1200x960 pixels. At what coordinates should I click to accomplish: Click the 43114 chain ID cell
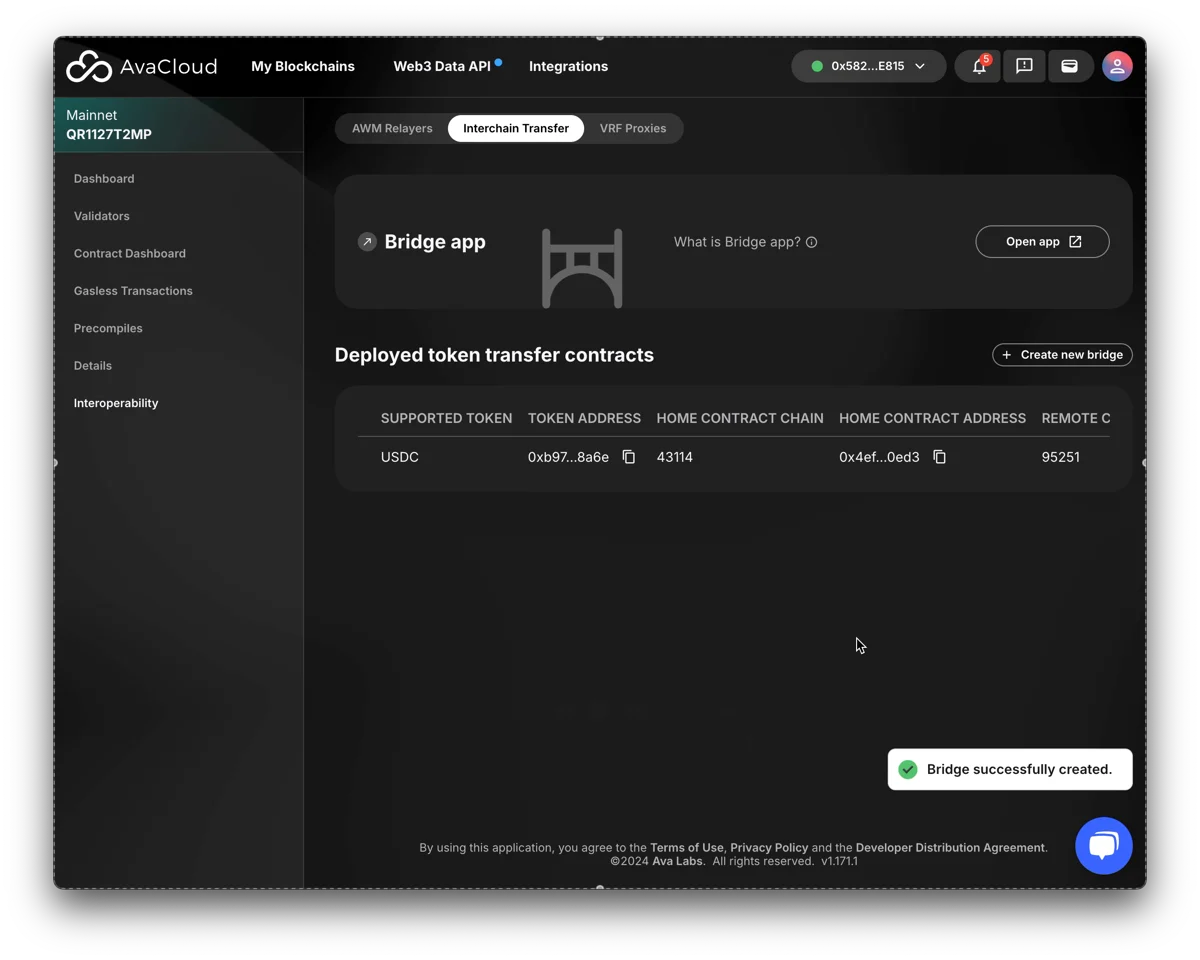[675, 457]
